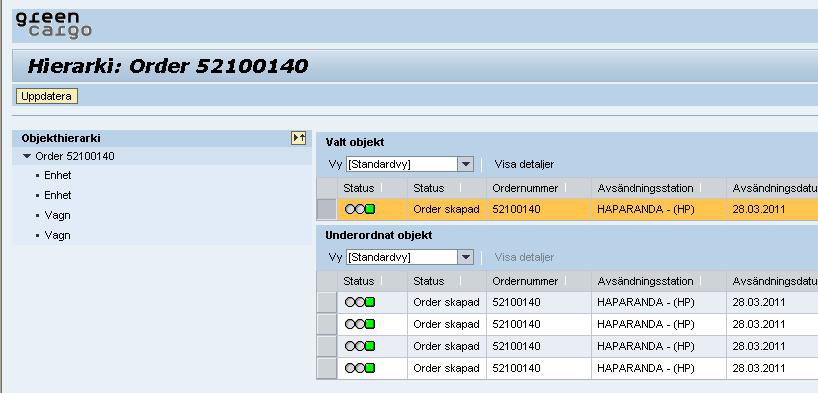Click the third Underordnat objekt traffic-light status icon

[x=360, y=346]
